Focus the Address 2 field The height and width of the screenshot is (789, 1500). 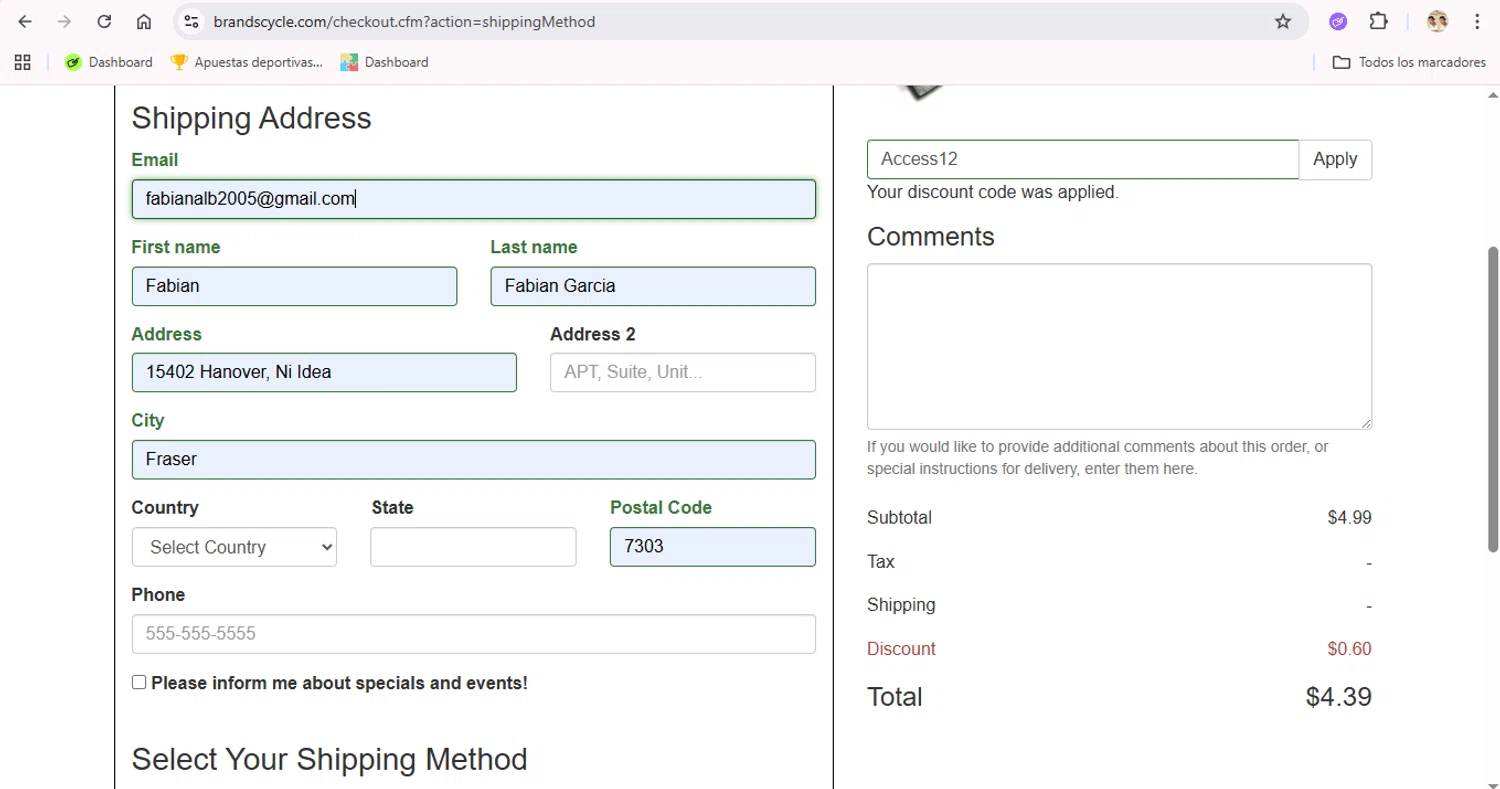pos(682,372)
